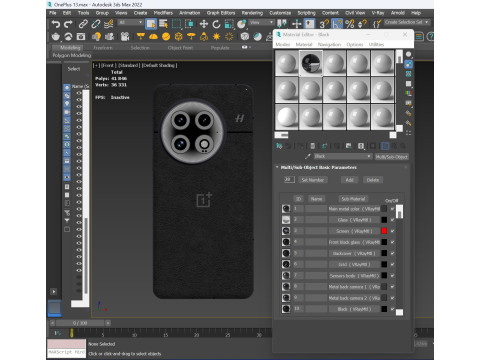The width and height of the screenshot is (480, 360).
Task: Click the Add sub-material button
Action: click(x=349, y=180)
